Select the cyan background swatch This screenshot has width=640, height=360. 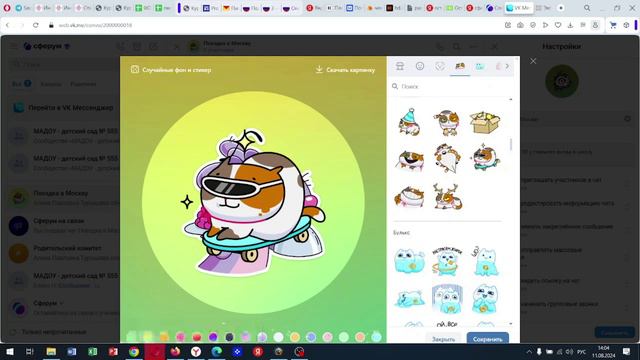click(376, 337)
